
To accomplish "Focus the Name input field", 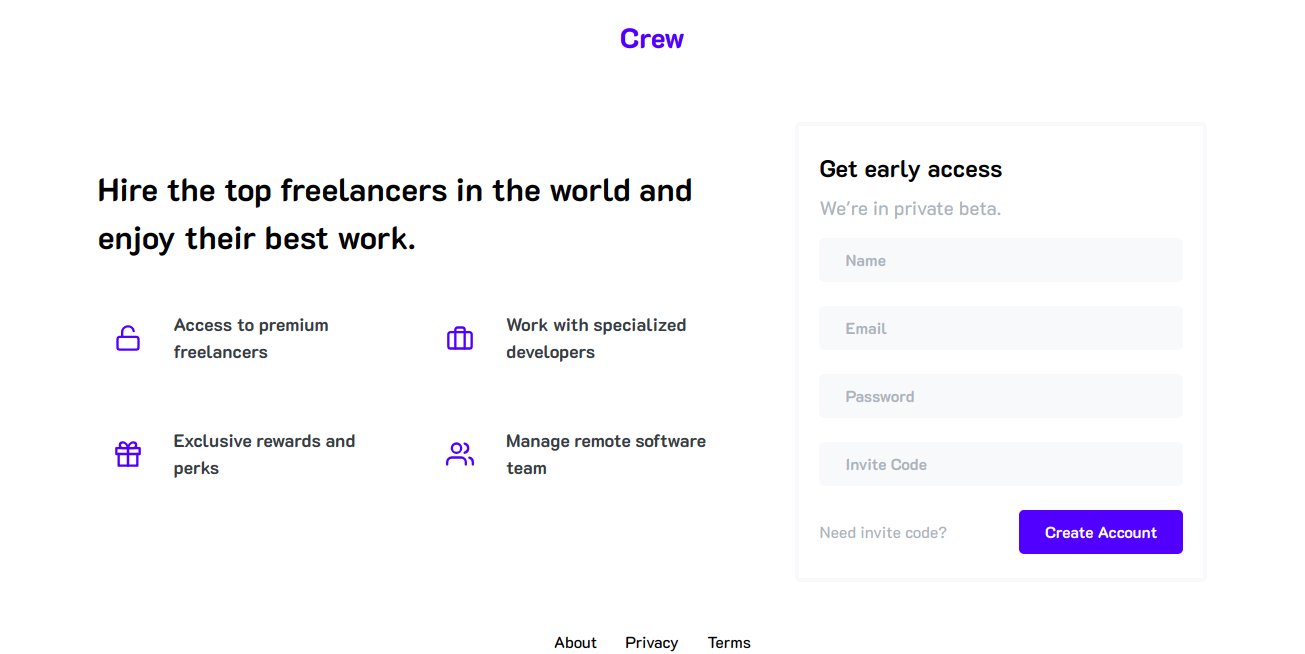I will coord(1001,260).
